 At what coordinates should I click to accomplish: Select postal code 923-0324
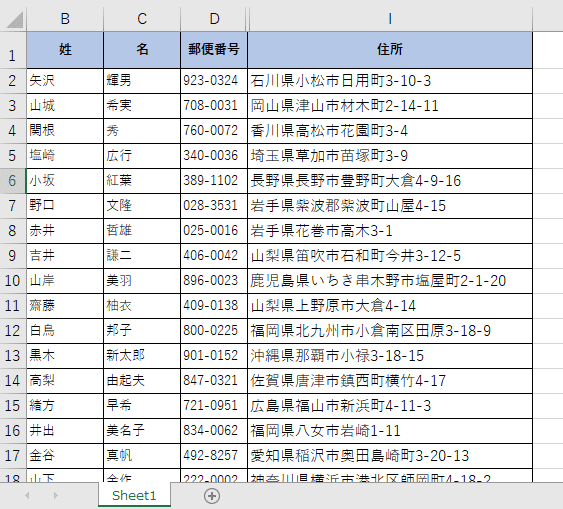pyautogui.click(x=214, y=81)
